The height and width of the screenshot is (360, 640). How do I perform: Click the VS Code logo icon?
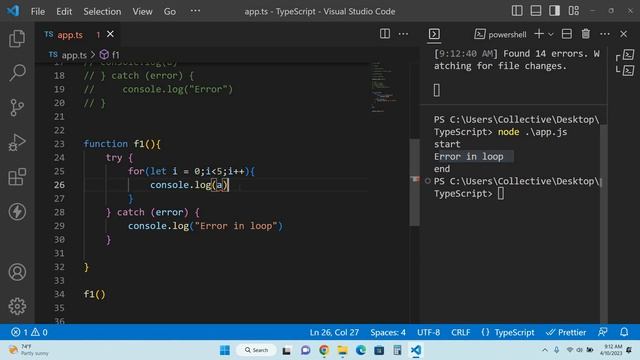(x=13, y=11)
